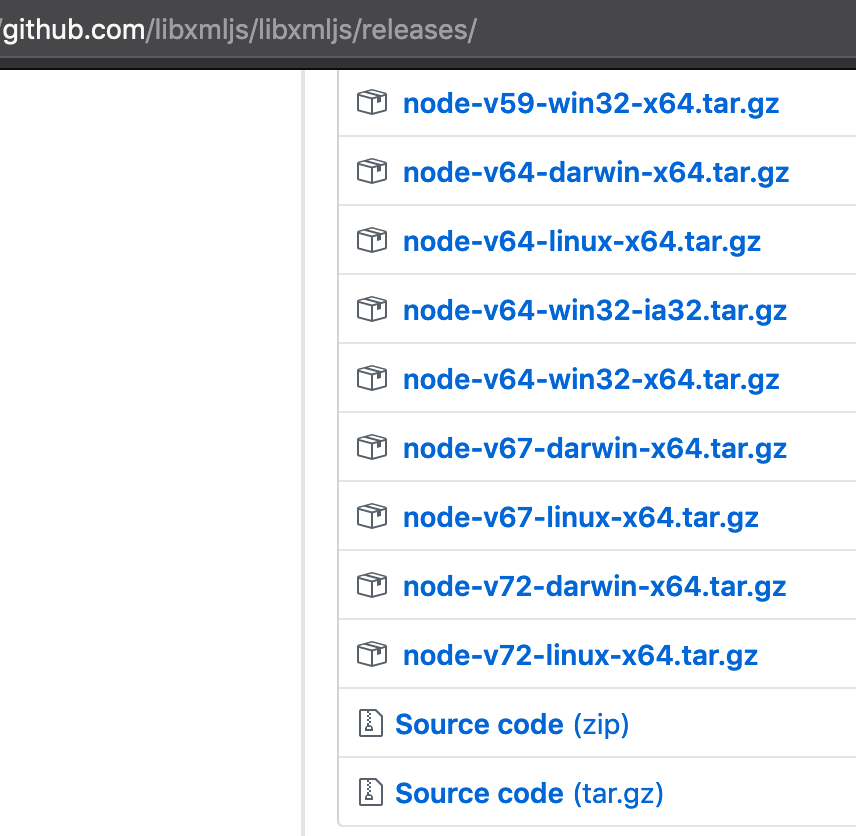This screenshot has width=856, height=836.
Task: Click the package icon beside node-v67-darwin-x64.tar.gz
Action: (371, 447)
